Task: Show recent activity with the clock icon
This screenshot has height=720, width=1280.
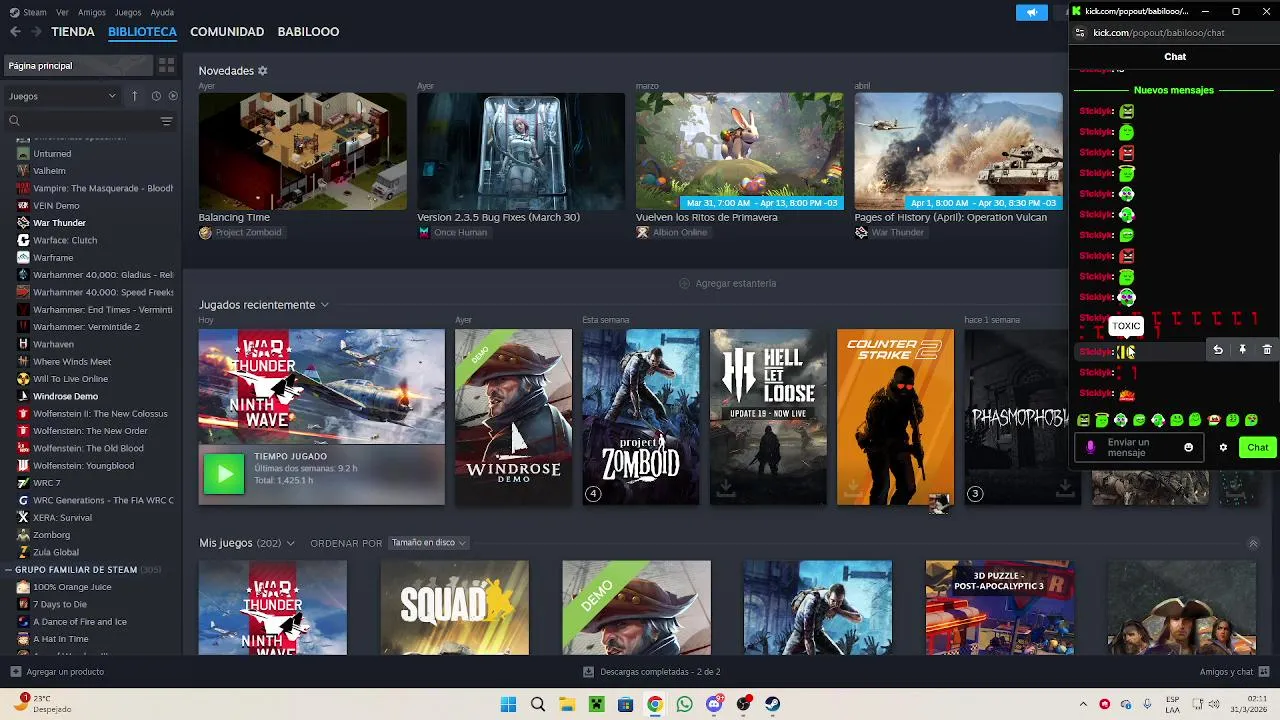Action: click(x=156, y=96)
